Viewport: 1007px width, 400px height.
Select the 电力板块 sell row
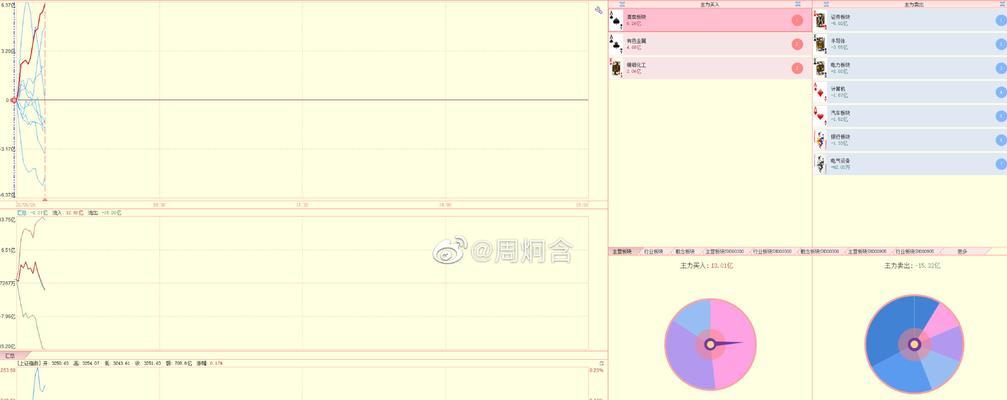[x=910, y=68]
